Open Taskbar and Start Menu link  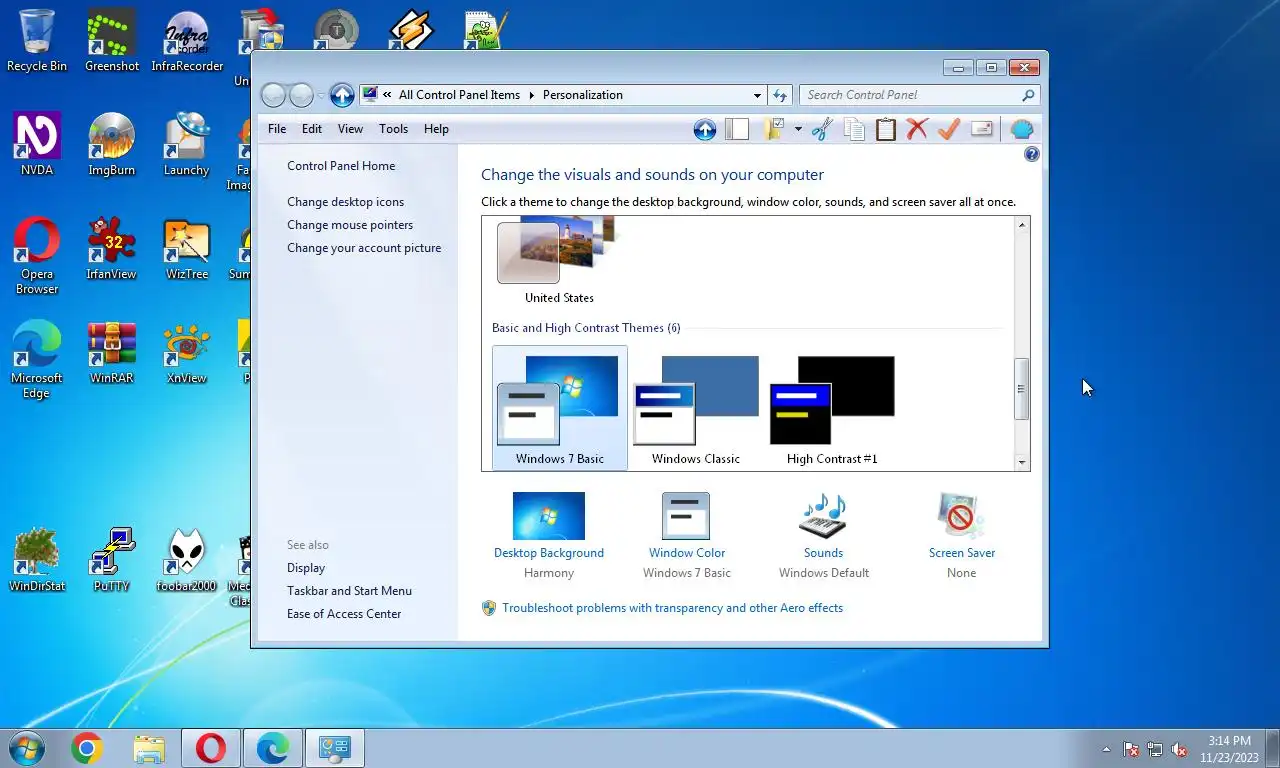point(349,591)
